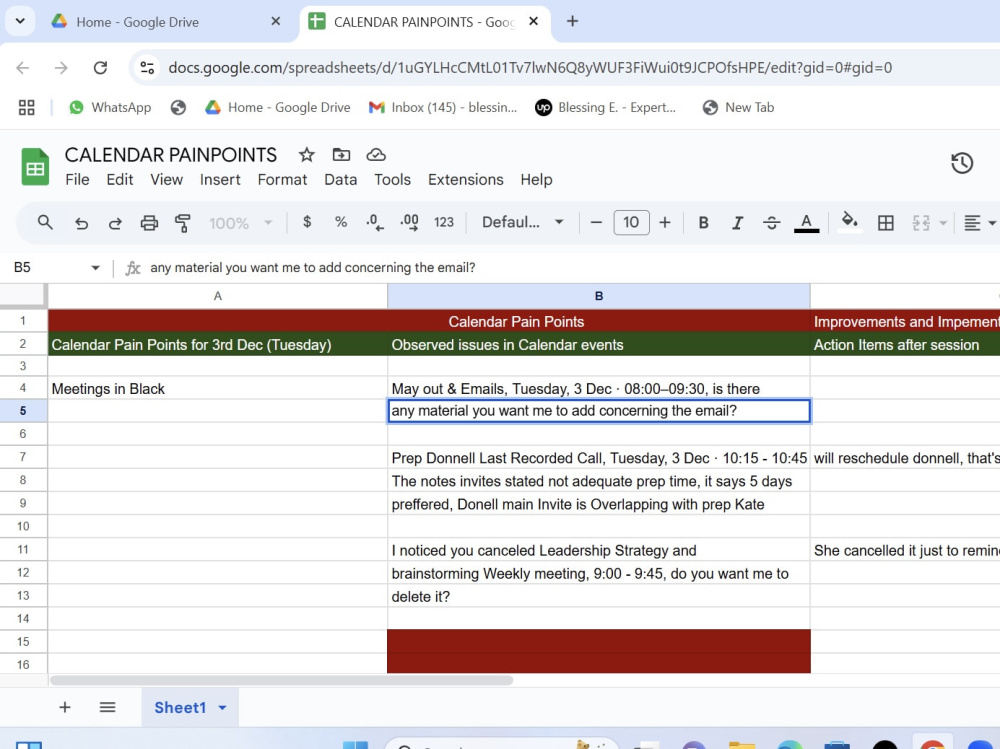The width and height of the screenshot is (1000, 749).
Task: Open a new browser tab
Action: pos(572,21)
